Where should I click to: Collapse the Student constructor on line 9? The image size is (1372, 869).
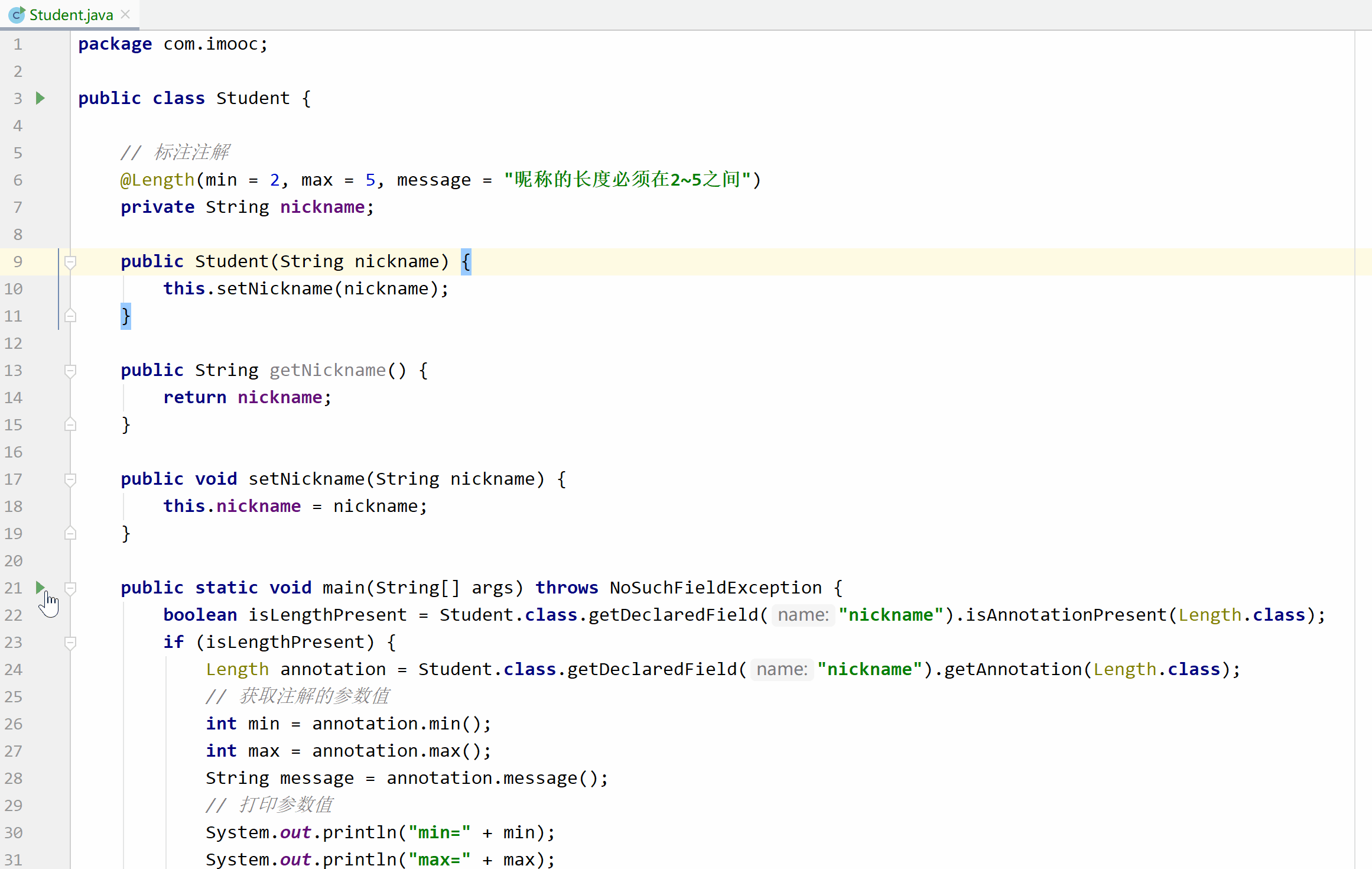pyautogui.click(x=70, y=261)
